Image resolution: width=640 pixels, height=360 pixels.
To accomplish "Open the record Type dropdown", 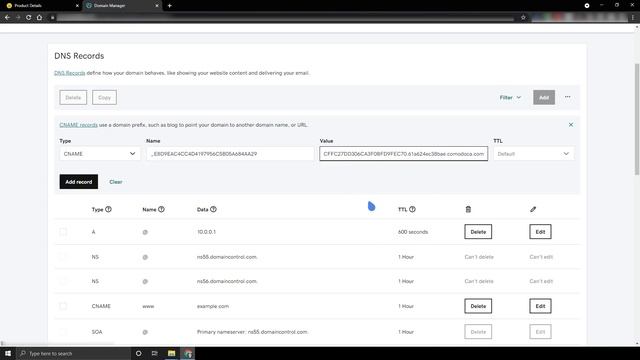I will pyautogui.click(x=100, y=154).
